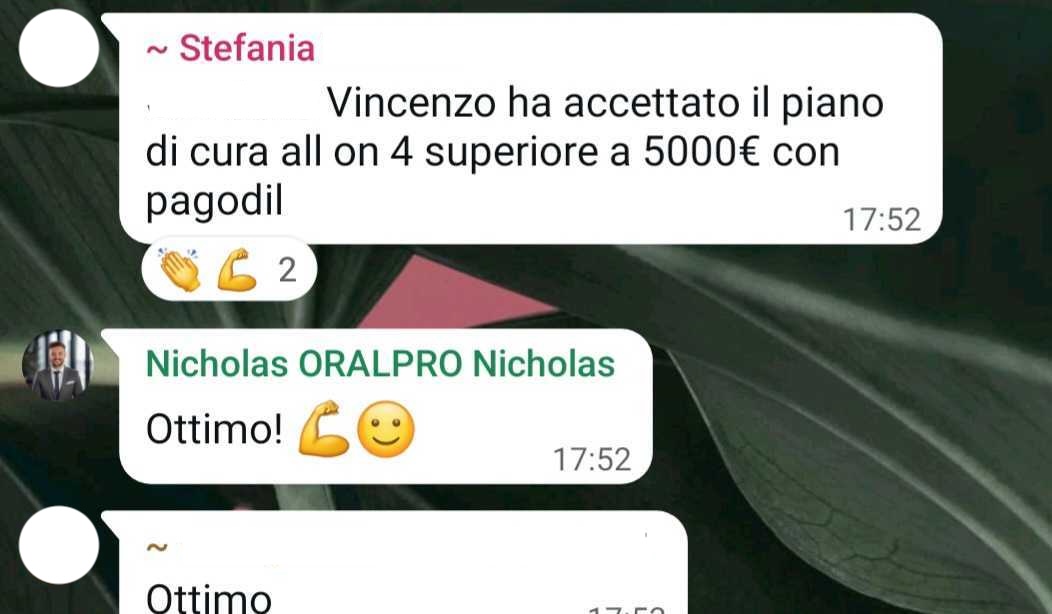
Task: Click 17:52 timestamp on Nicholas's message
Action: (592, 460)
